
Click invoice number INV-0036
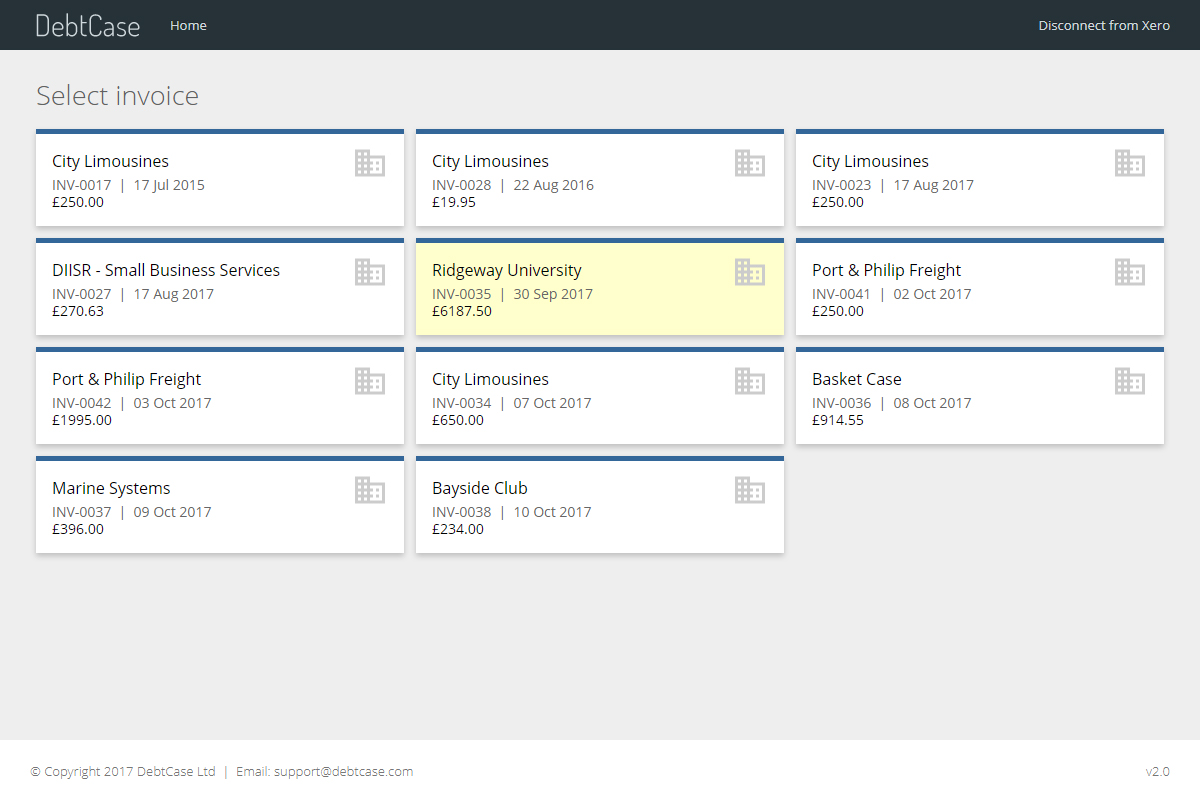click(x=842, y=403)
